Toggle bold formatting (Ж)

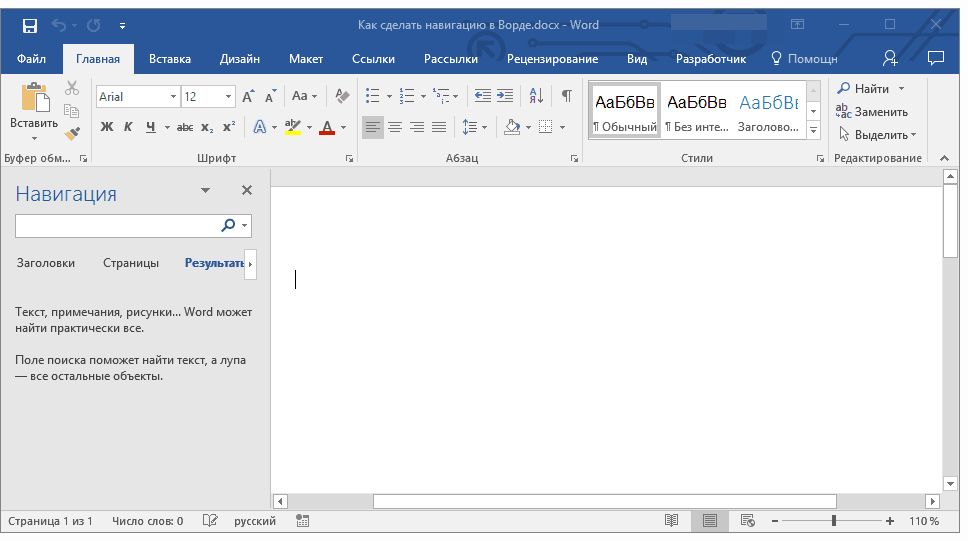click(x=107, y=127)
